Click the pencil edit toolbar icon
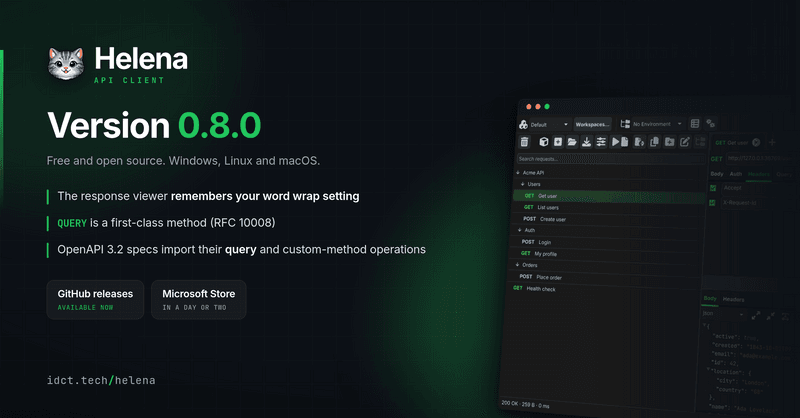Image resolution: width=800 pixels, height=418 pixels. 685,142
